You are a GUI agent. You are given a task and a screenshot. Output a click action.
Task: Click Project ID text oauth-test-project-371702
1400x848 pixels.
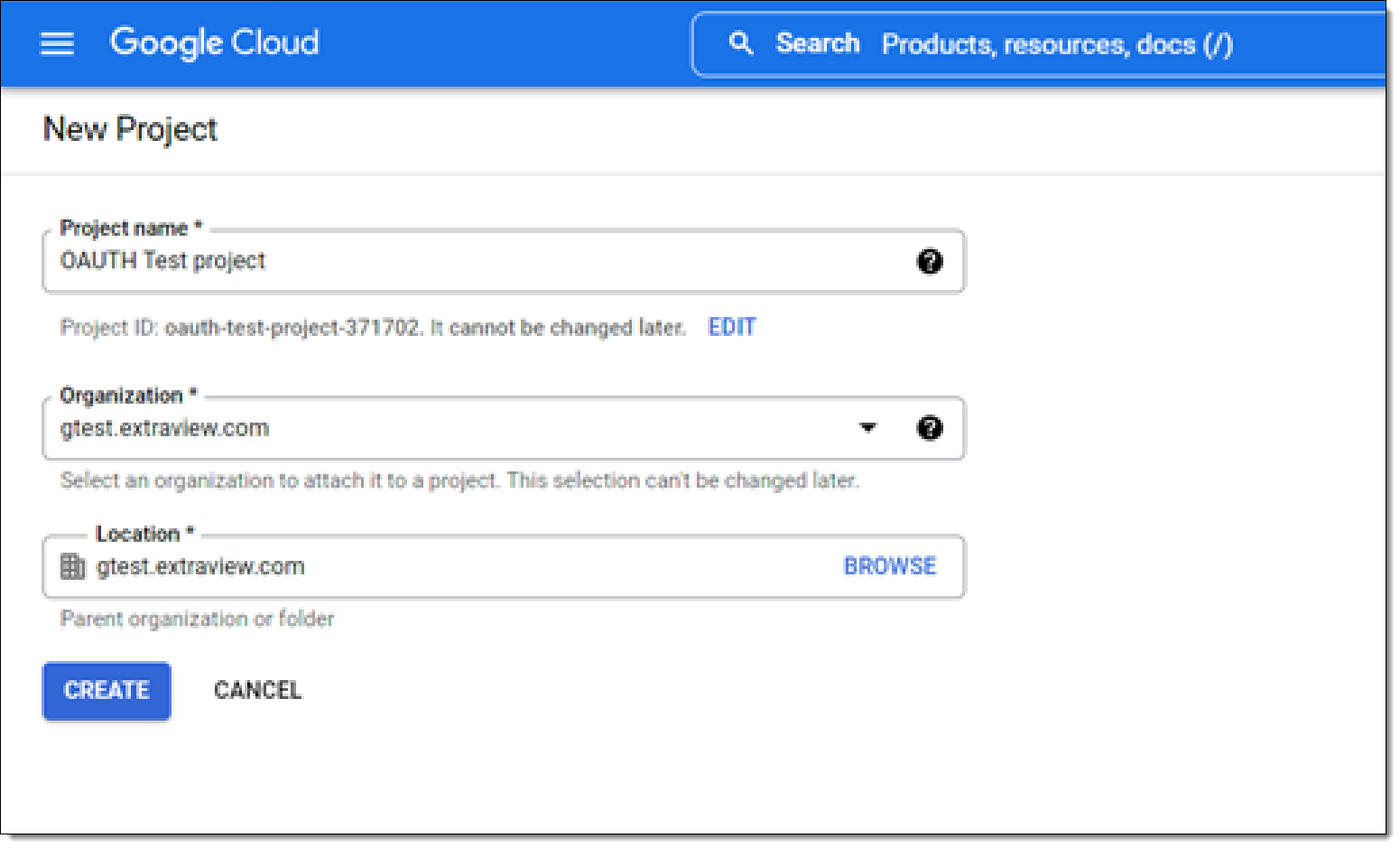[x=292, y=327]
